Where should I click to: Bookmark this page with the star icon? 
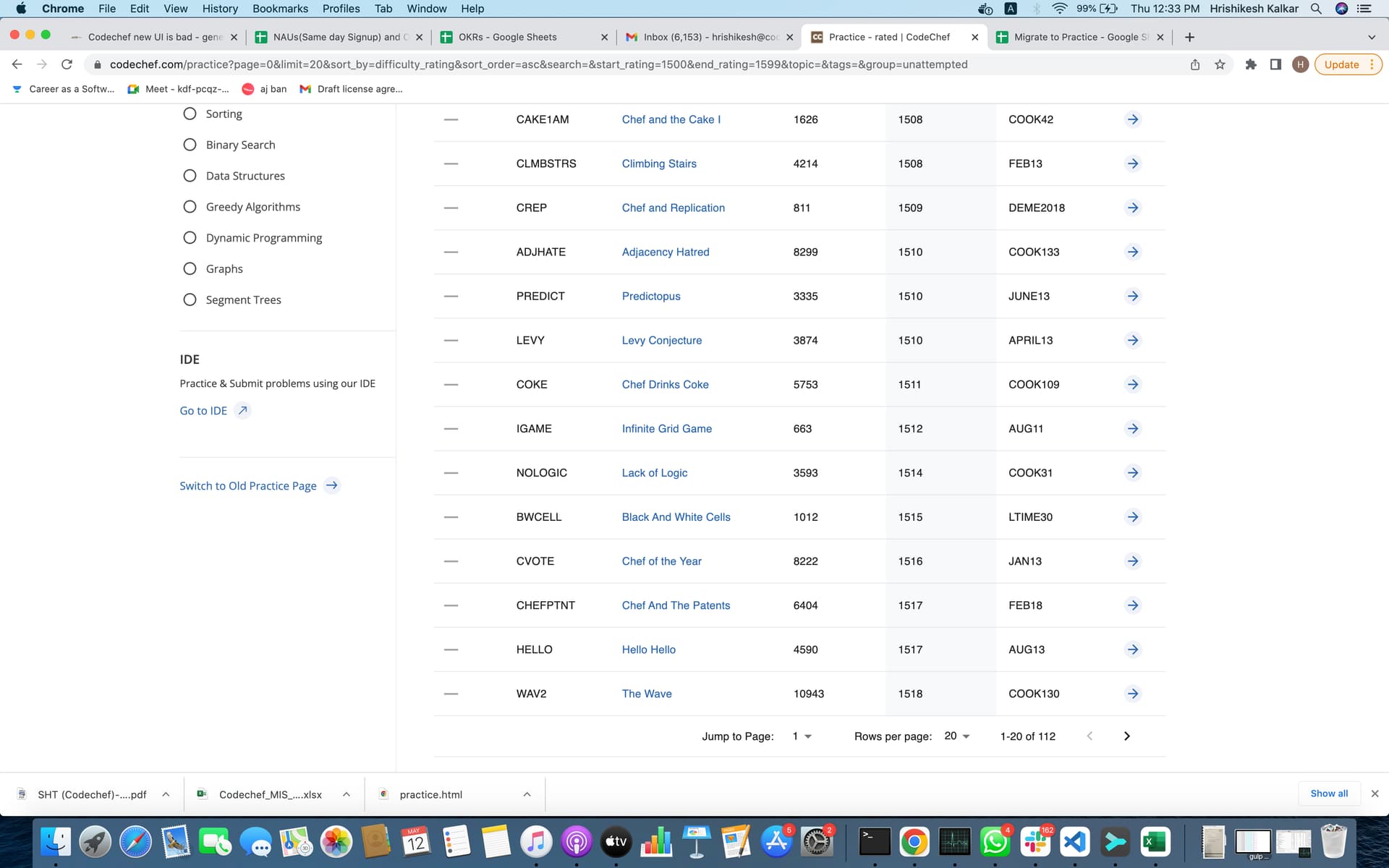point(1220,64)
